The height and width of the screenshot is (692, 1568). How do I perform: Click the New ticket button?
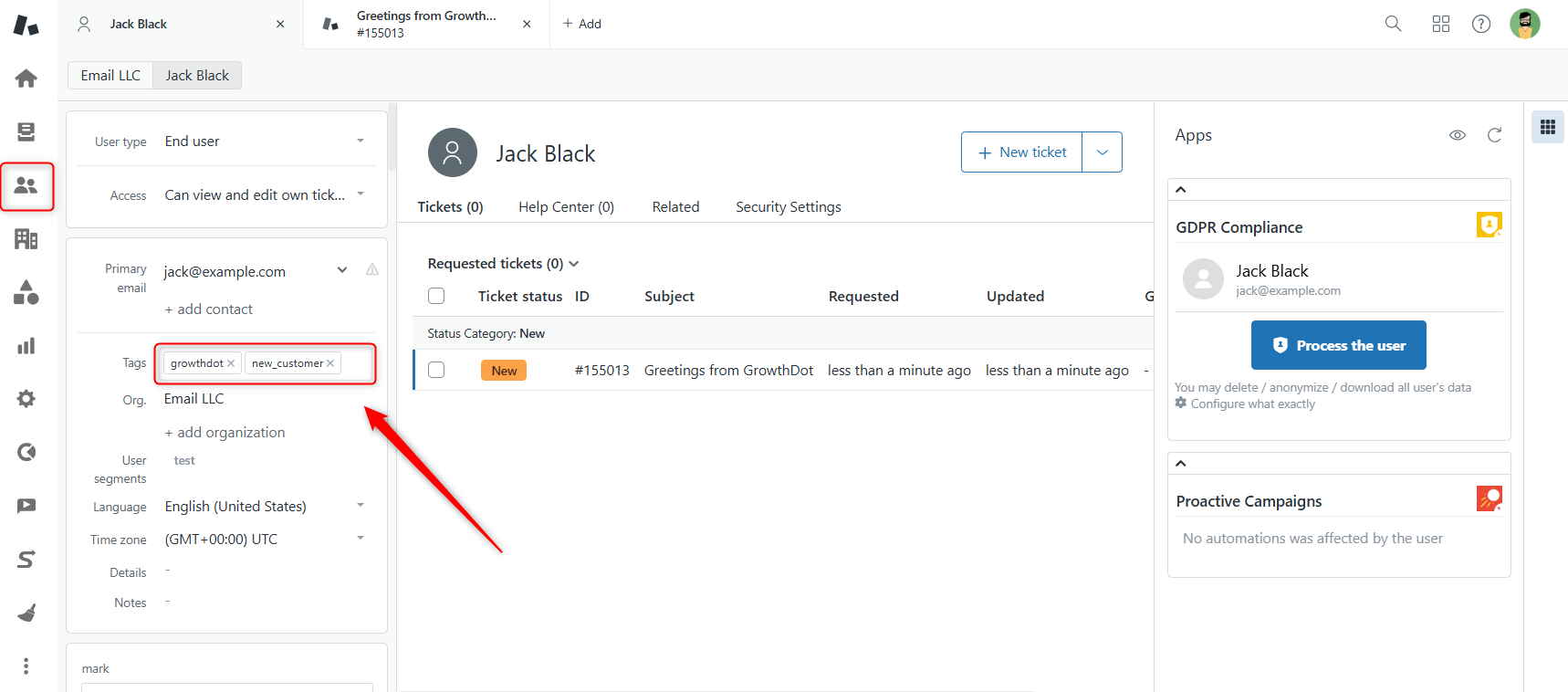point(1022,152)
